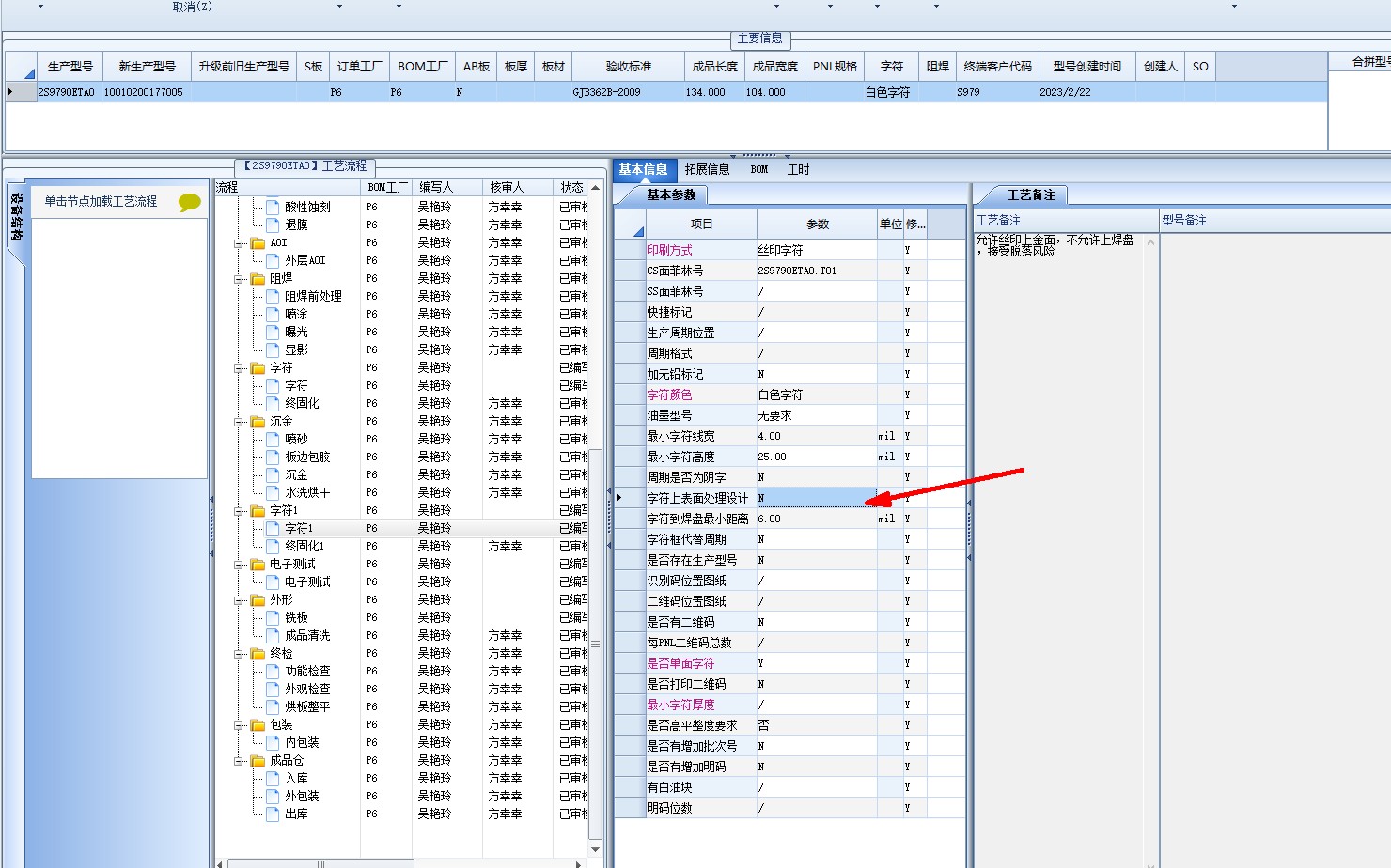Select the 2S9790ETA0 row in main grid
Screen dimensions: 1391x868
tap(666, 92)
